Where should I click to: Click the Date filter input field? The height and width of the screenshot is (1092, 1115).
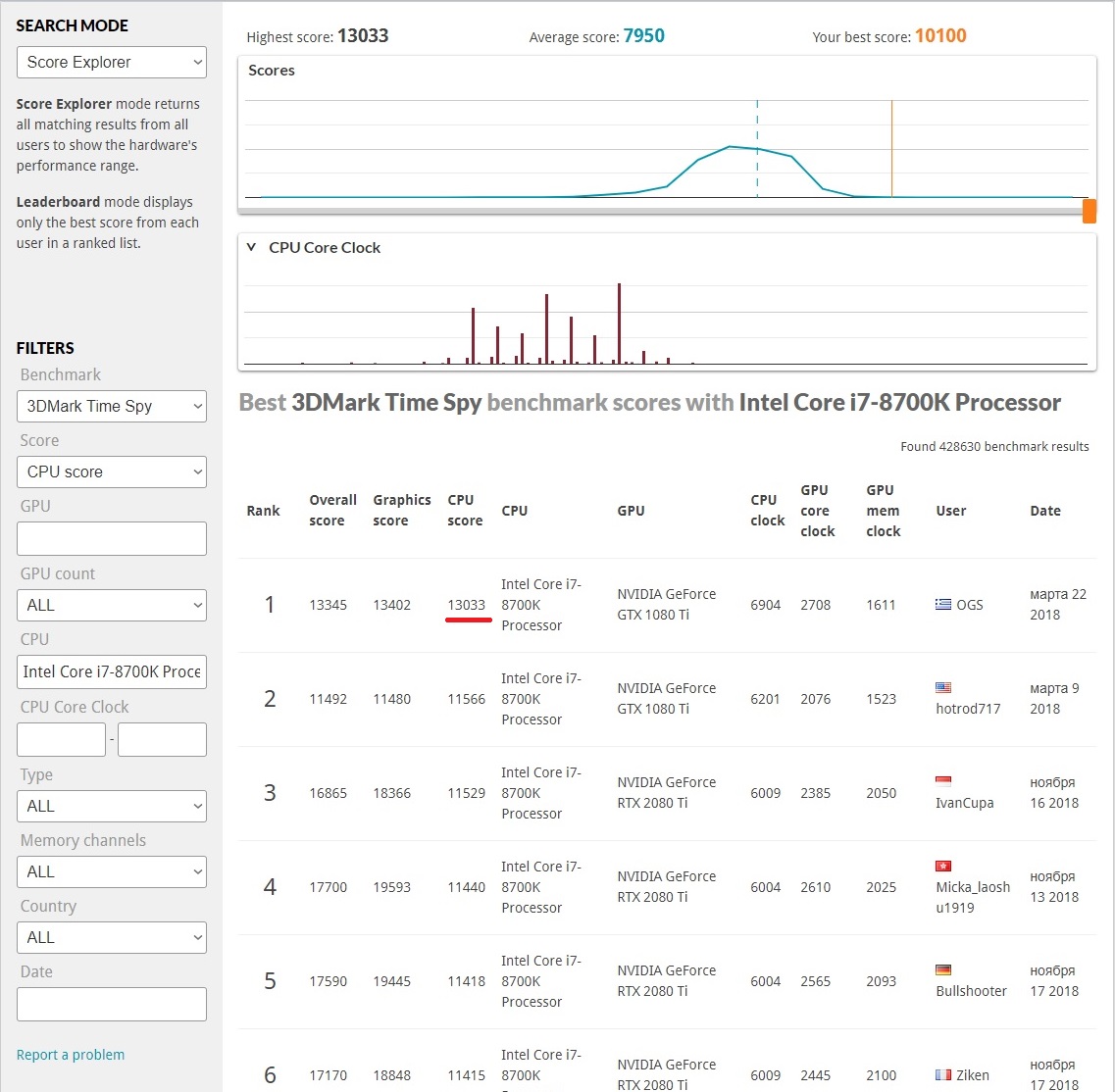(x=112, y=1004)
